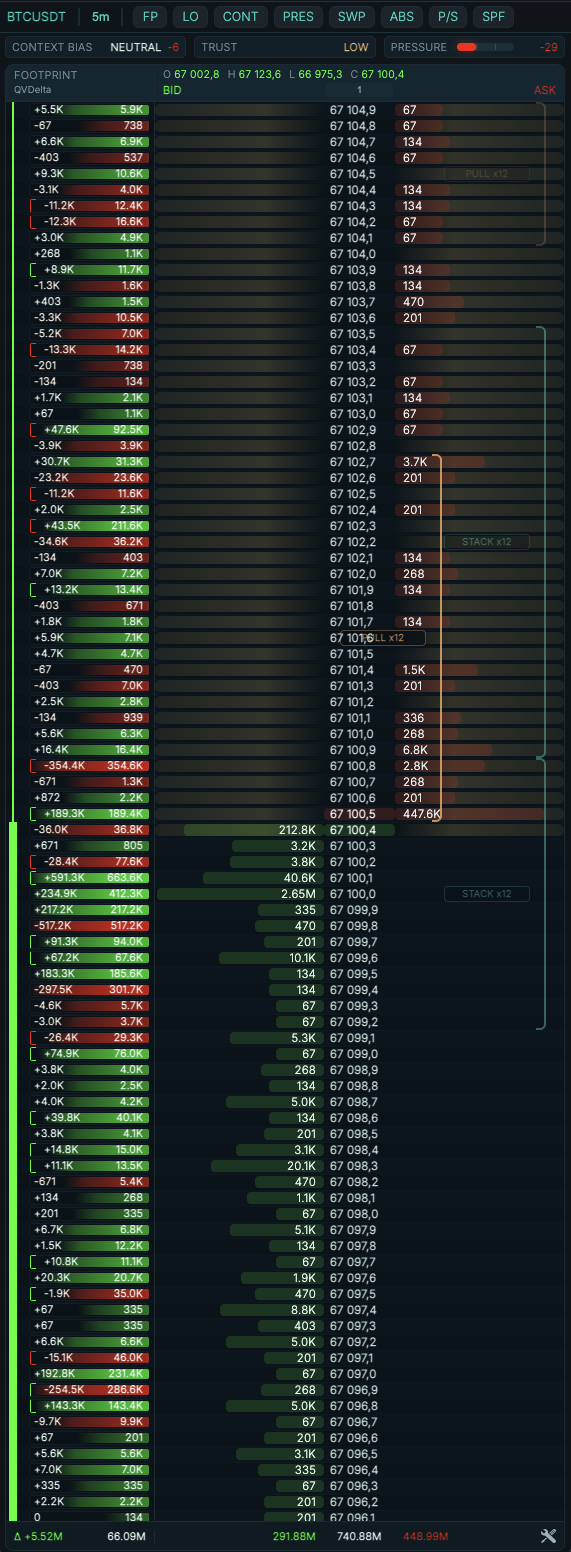Select the 412.3K volume cell

tap(126, 894)
